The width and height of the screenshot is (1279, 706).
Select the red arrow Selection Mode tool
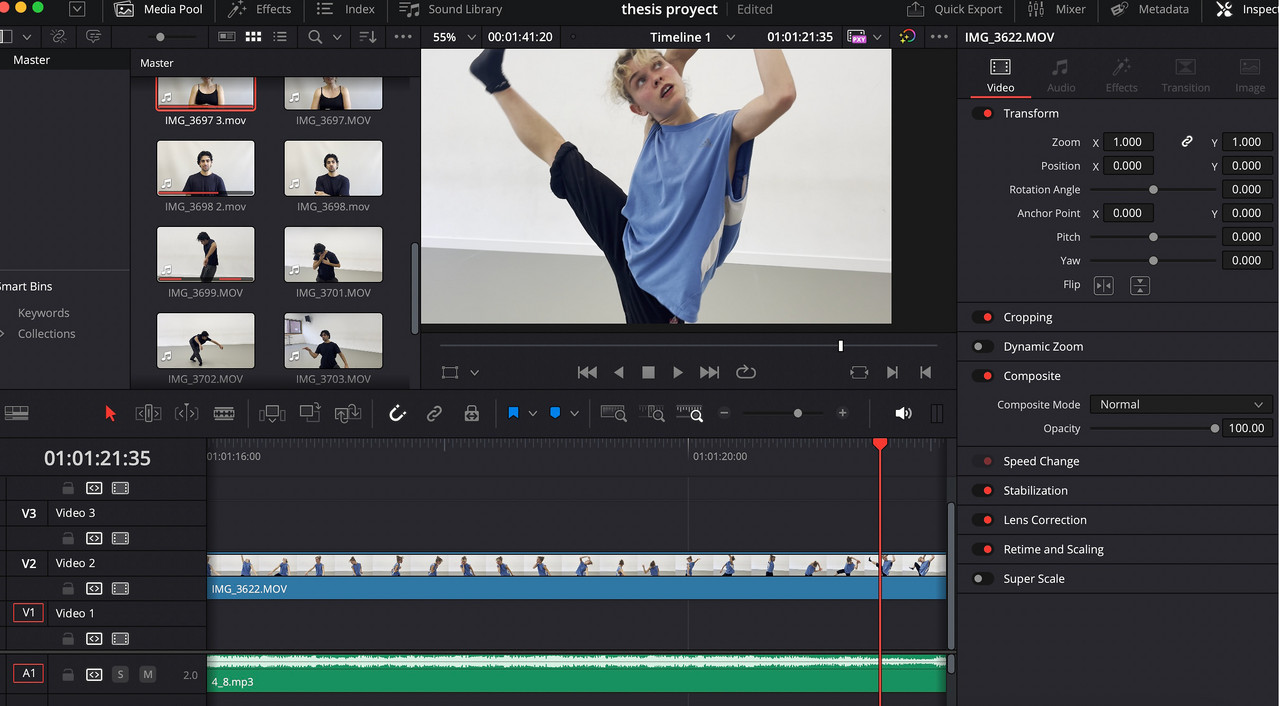(x=110, y=413)
